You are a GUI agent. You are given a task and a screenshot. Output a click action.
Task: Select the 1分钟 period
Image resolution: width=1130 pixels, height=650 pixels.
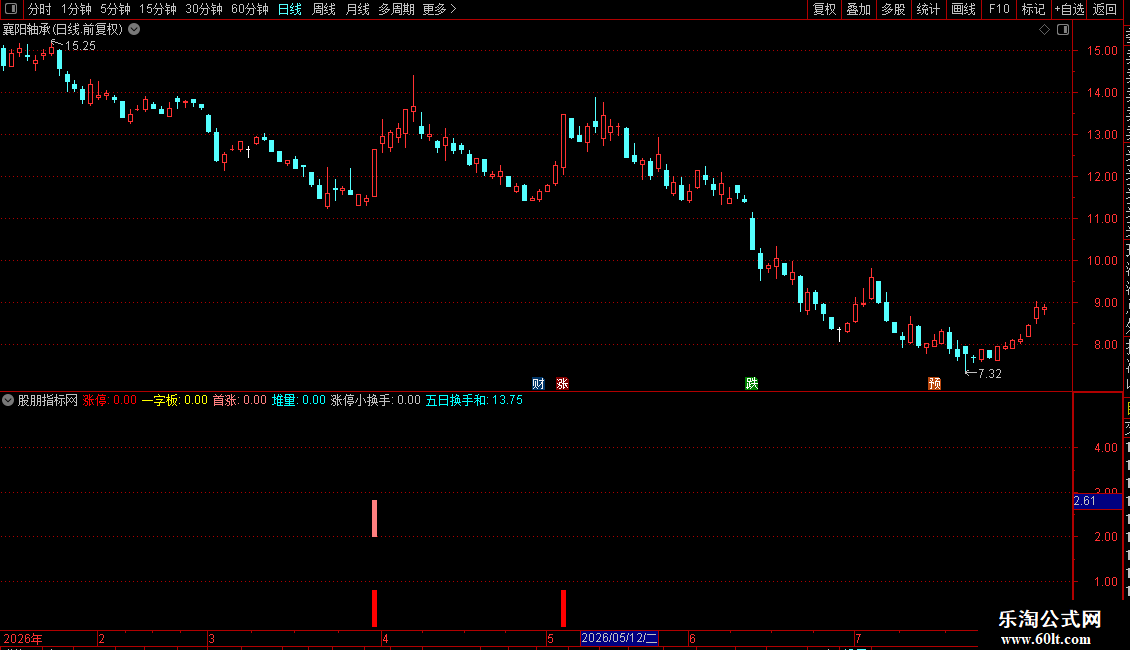(76, 9)
